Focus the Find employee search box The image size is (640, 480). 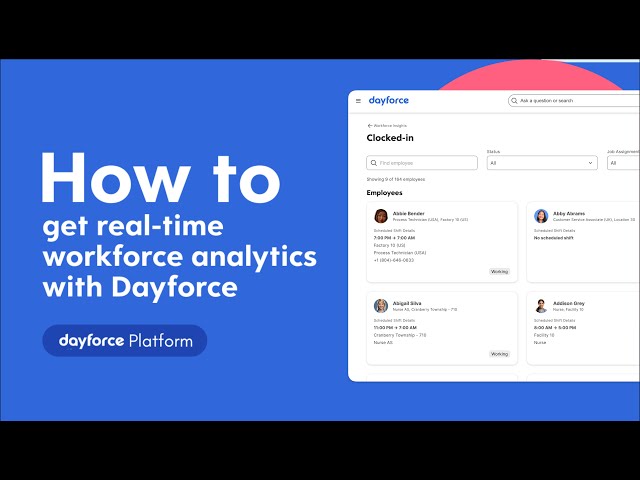coord(422,163)
